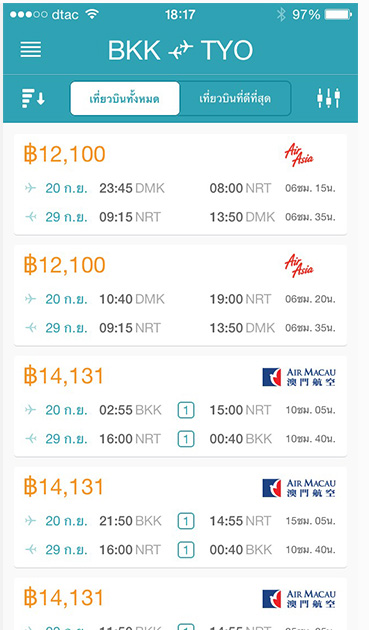369x630 pixels.
Task: Select the เที่ยวบินทั้งหมด tab
Action: [x=125, y=98]
